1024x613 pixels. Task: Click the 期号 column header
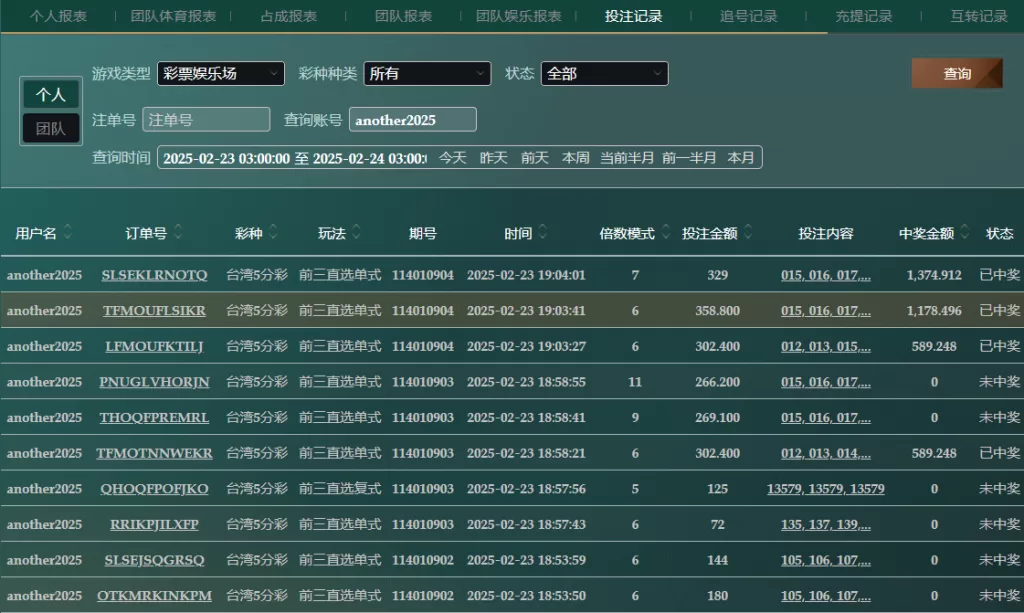(x=423, y=234)
